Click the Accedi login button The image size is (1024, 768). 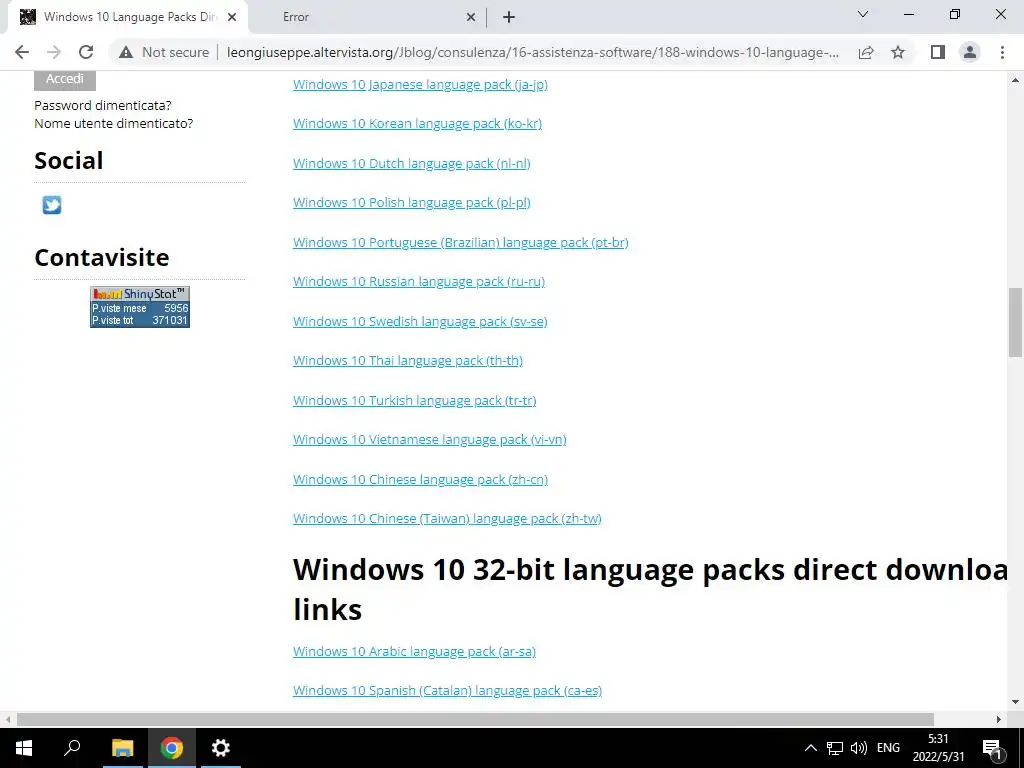pyautogui.click(x=65, y=79)
